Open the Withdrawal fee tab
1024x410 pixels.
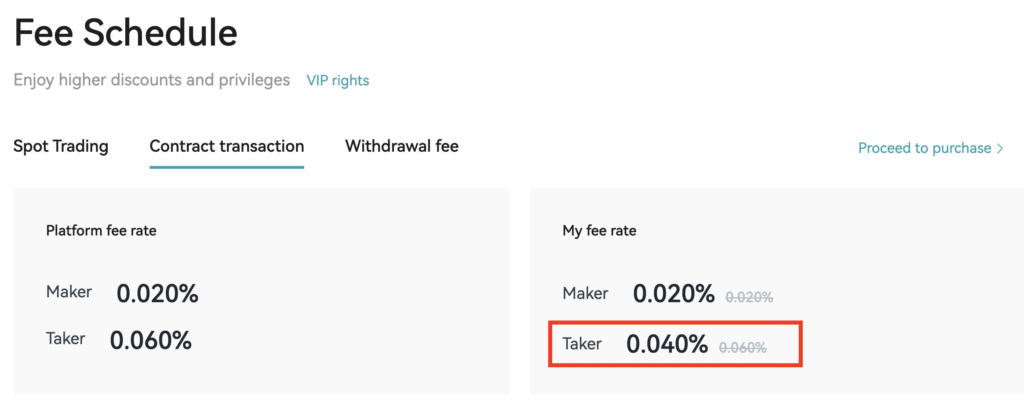pos(402,146)
